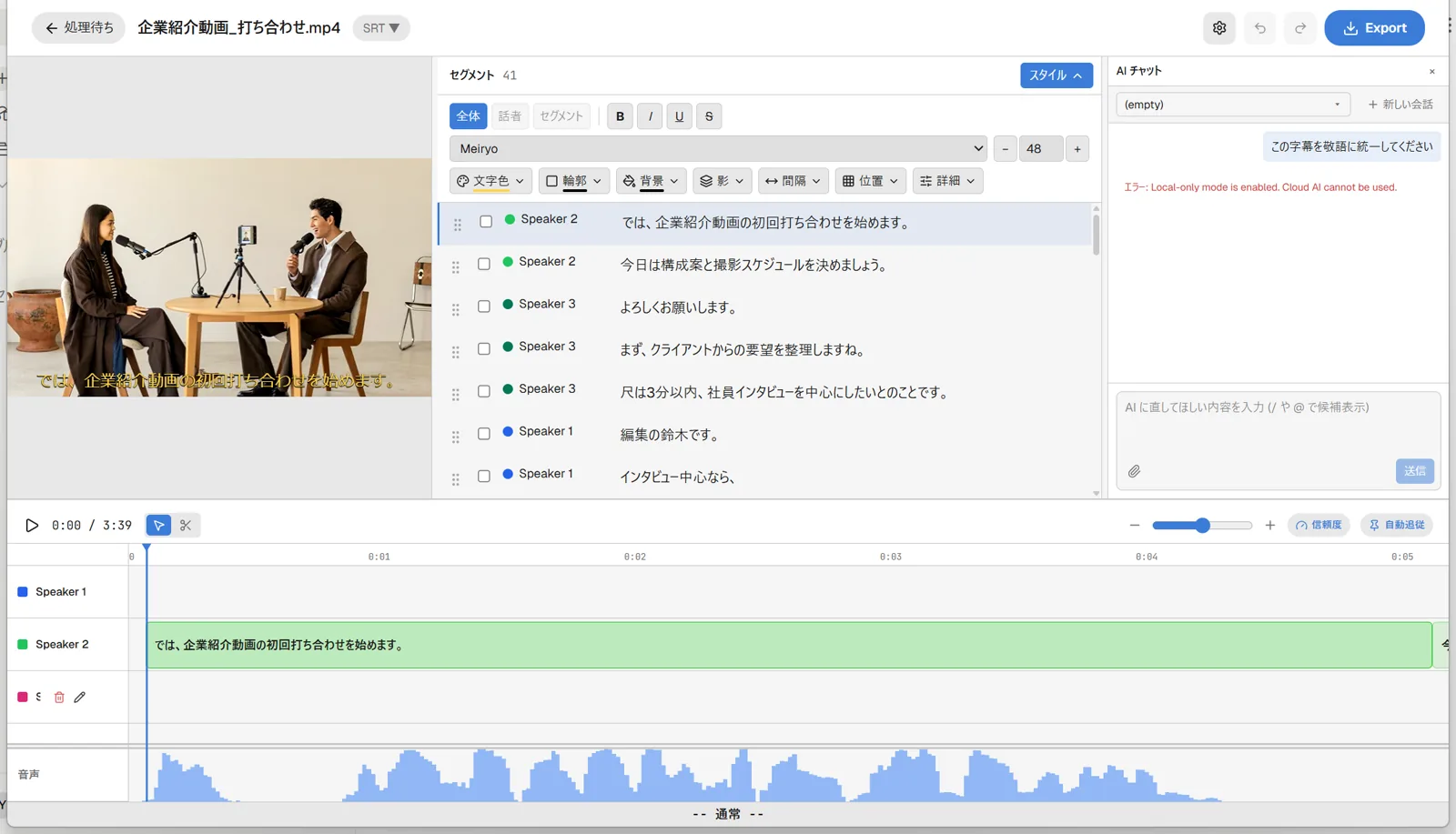
Task: Switch to the 話者 style tab
Action: [510, 116]
